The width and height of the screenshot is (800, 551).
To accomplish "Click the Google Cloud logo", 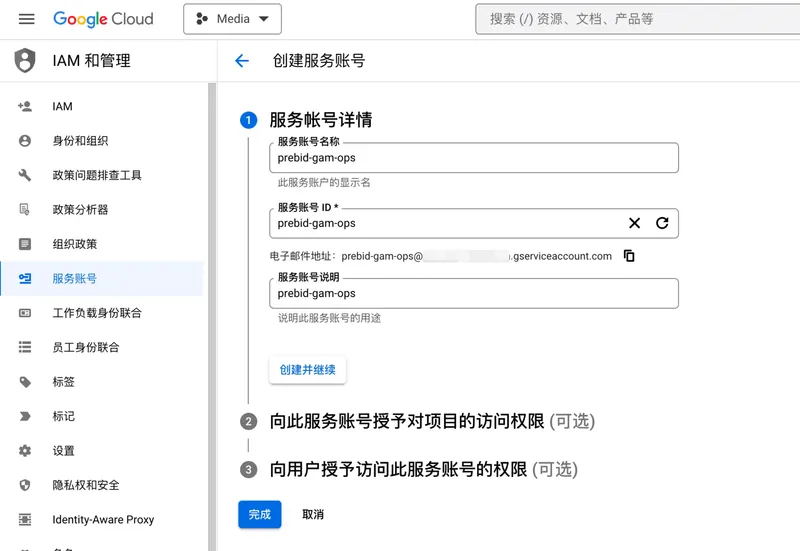I will 103,19.
